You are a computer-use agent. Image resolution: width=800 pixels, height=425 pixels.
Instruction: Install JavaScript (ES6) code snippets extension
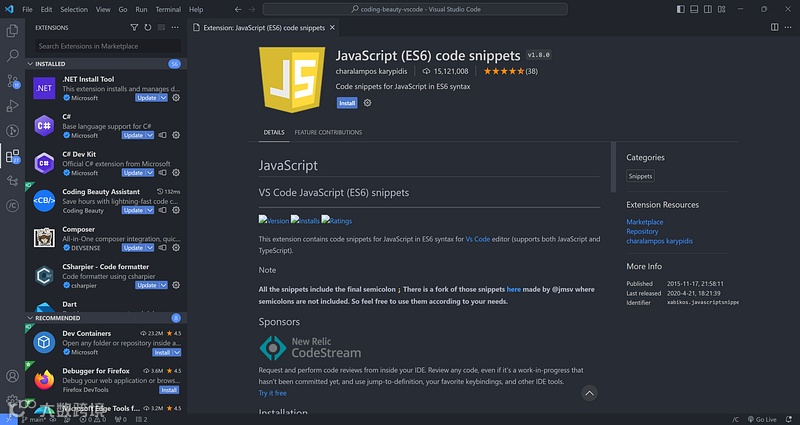click(x=347, y=103)
